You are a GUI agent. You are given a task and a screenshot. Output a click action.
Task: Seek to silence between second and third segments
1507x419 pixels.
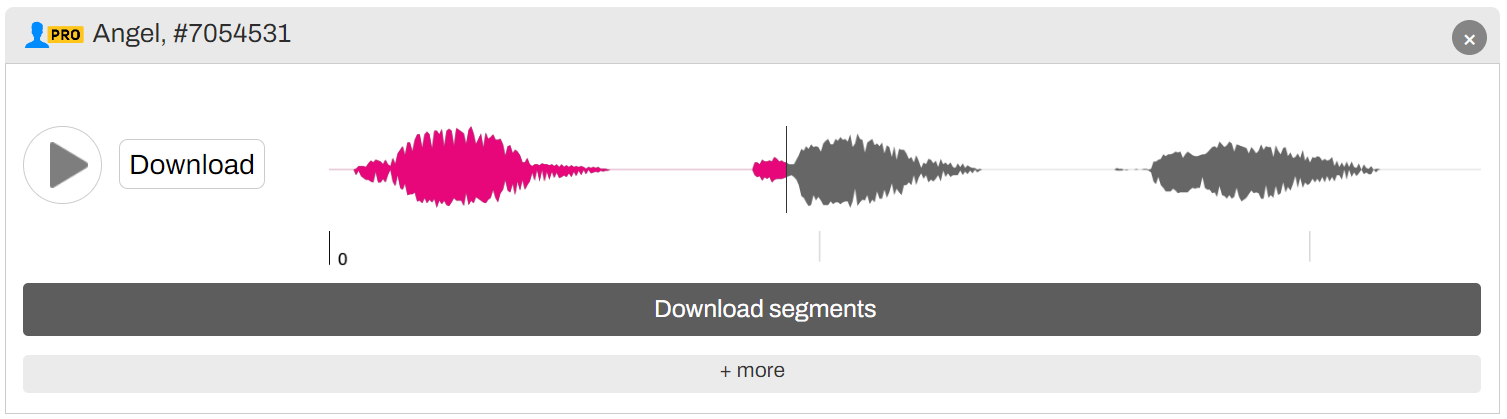(1048, 170)
